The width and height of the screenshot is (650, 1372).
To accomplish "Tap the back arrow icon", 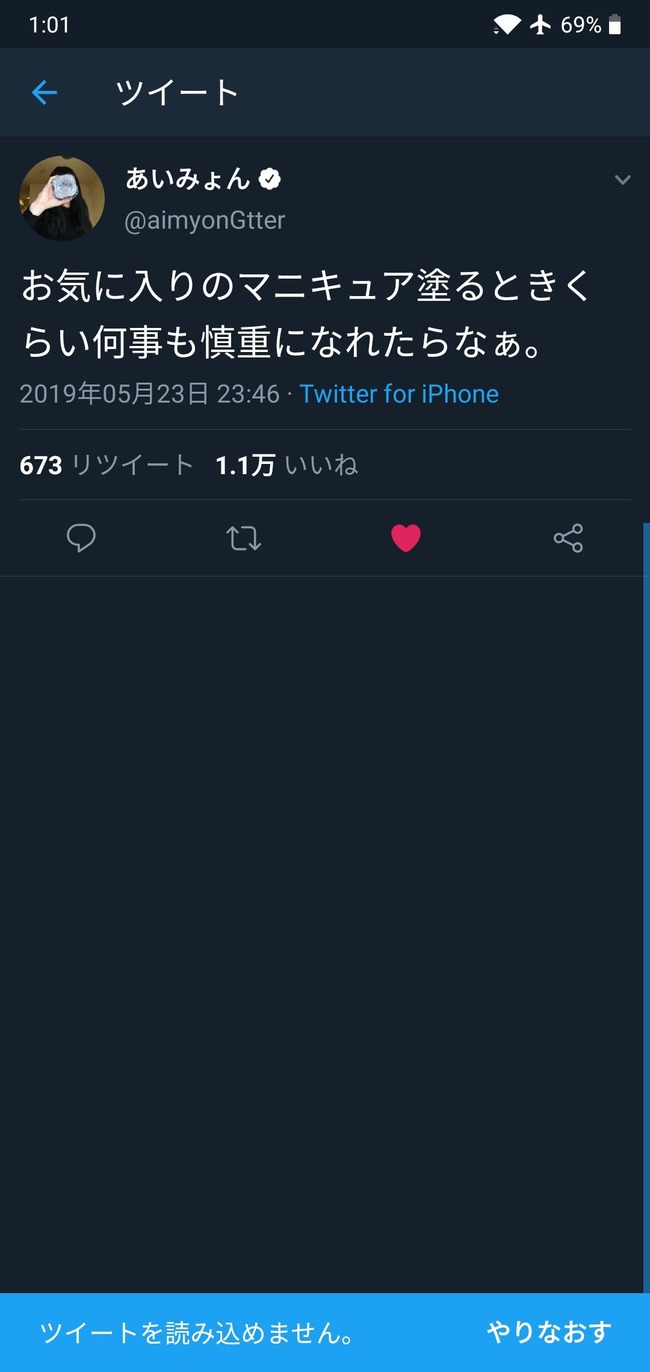I will tap(44, 93).
